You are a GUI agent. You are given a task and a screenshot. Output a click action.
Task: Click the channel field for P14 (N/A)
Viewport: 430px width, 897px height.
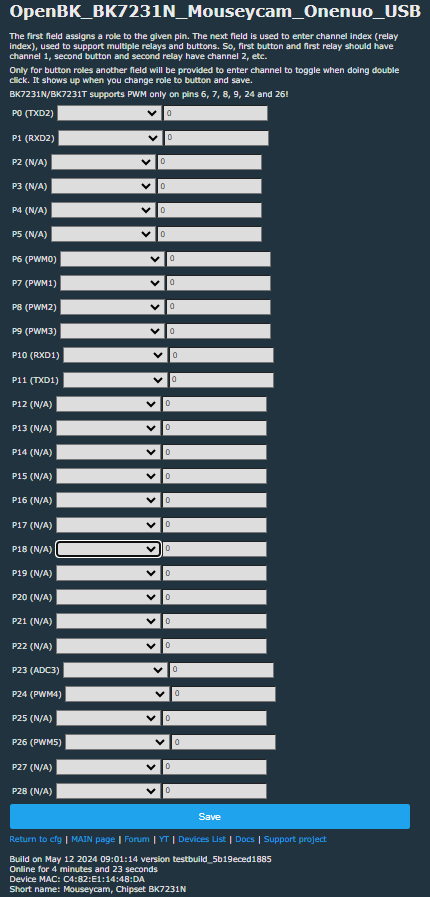click(x=214, y=453)
